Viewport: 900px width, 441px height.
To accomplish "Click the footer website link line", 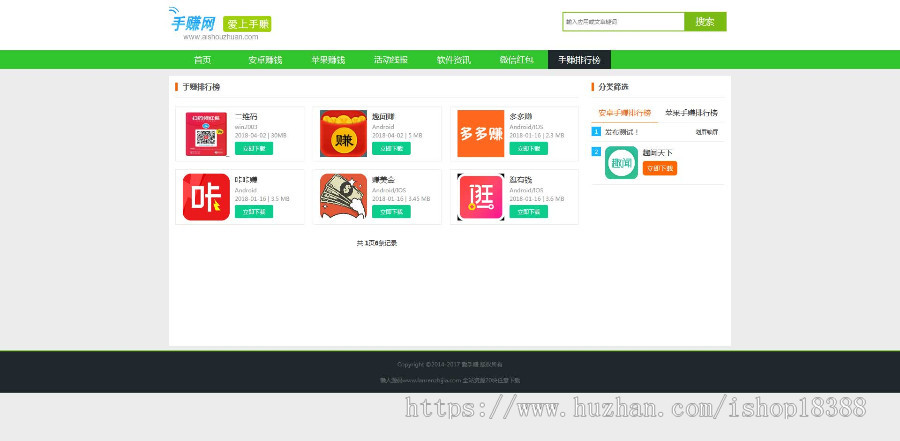I will tap(449, 380).
